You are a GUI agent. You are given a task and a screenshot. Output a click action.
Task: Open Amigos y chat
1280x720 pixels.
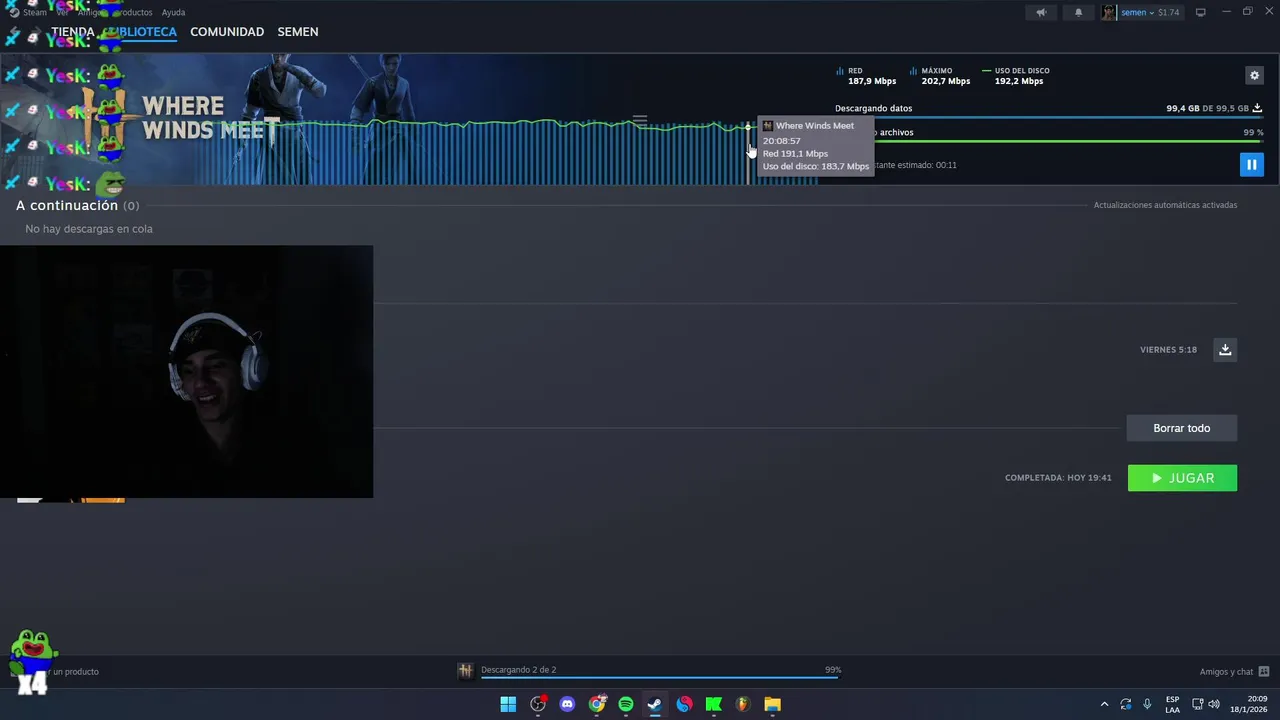pyautogui.click(x=1226, y=672)
